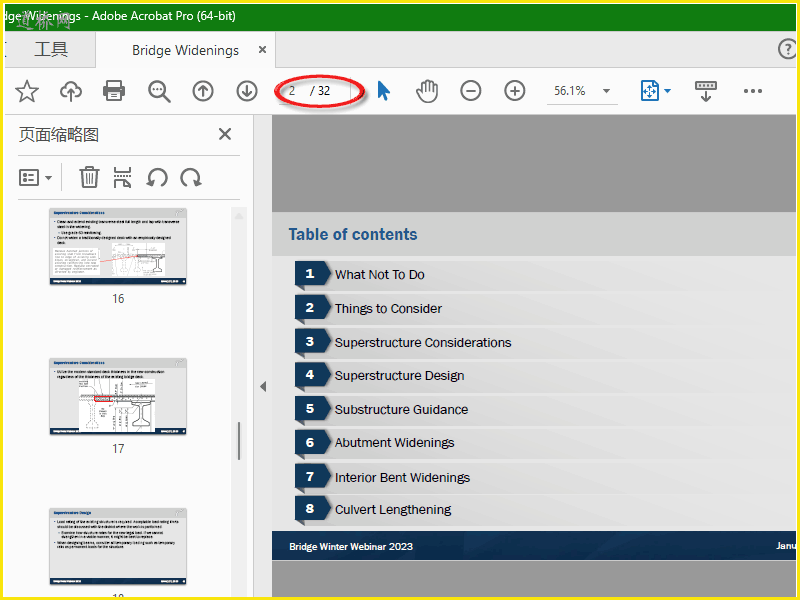The height and width of the screenshot is (600, 800).
Task: Select page 16 thumbnail
Action: click(118, 246)
